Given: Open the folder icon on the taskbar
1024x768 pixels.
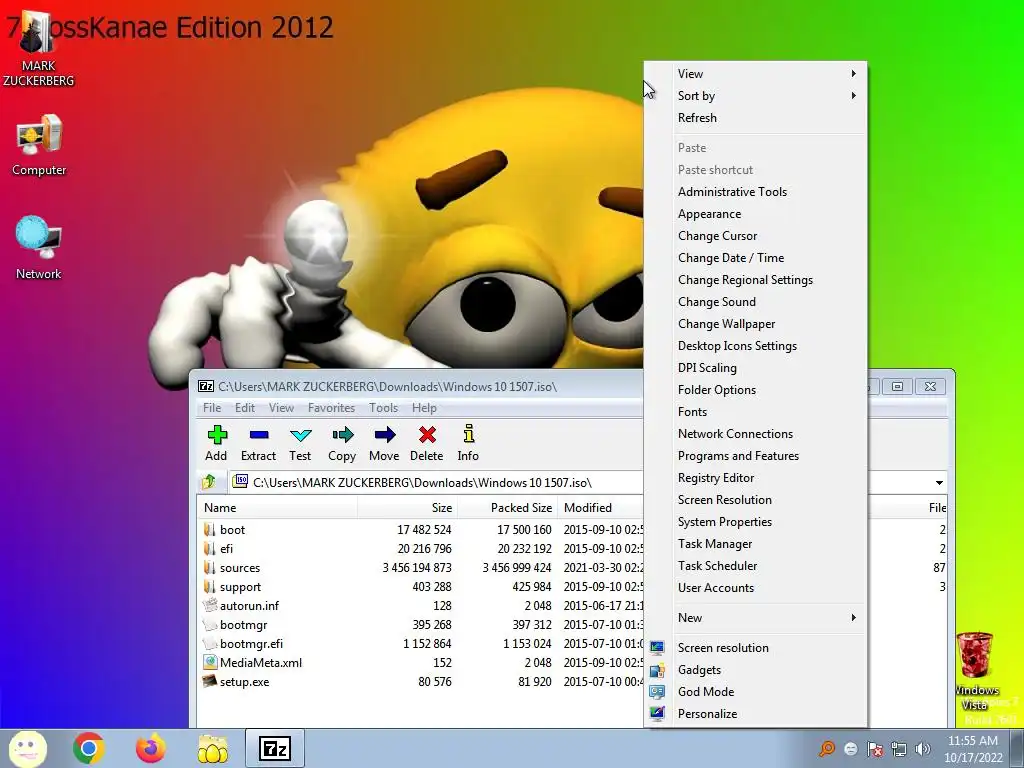Looking at the screenshot, I should point(213,748).
